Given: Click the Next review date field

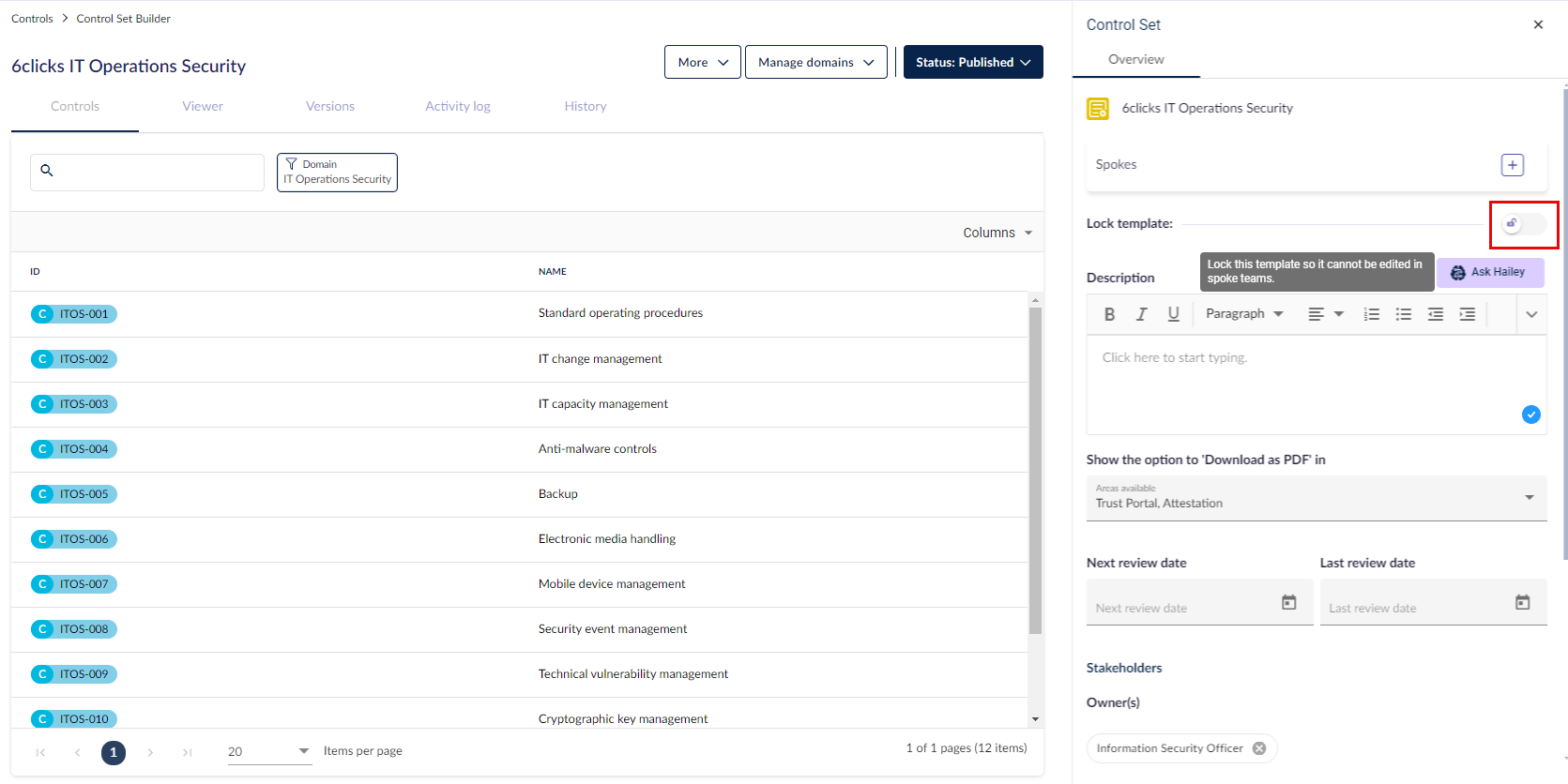Looking at the screenshot, I should (1199, 602).
